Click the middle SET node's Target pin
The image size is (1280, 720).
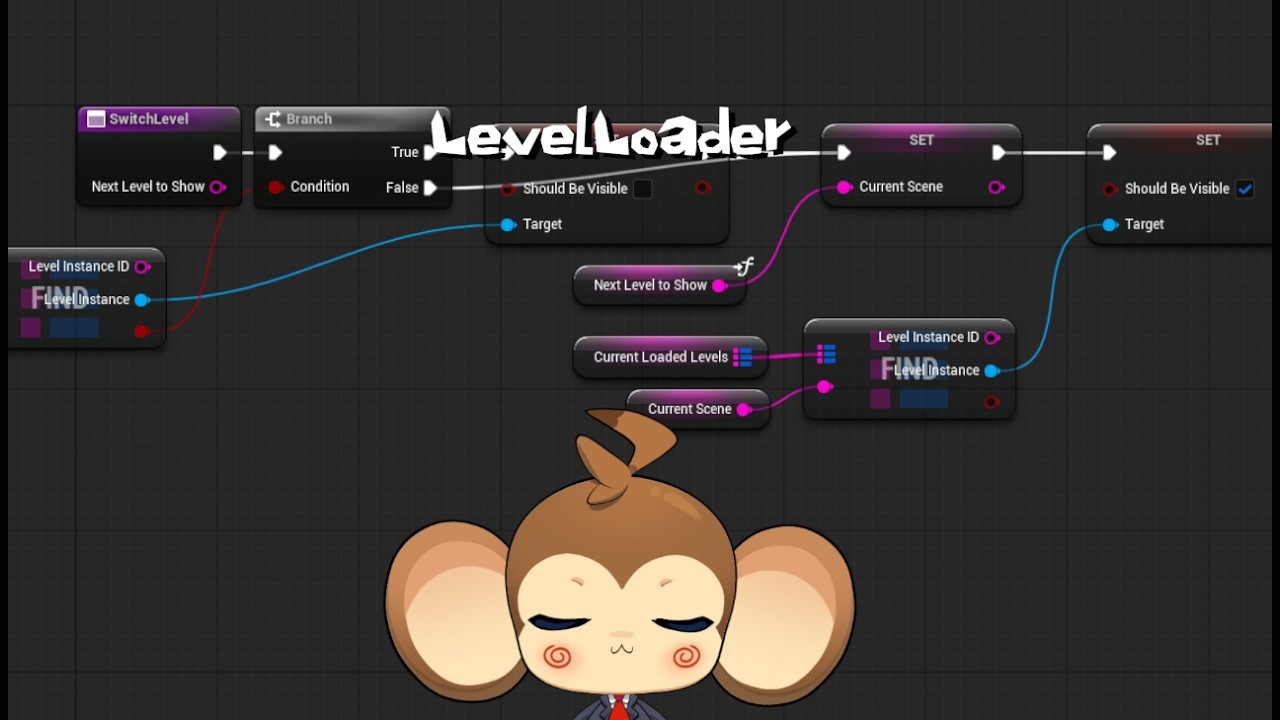tap(508, 224)
